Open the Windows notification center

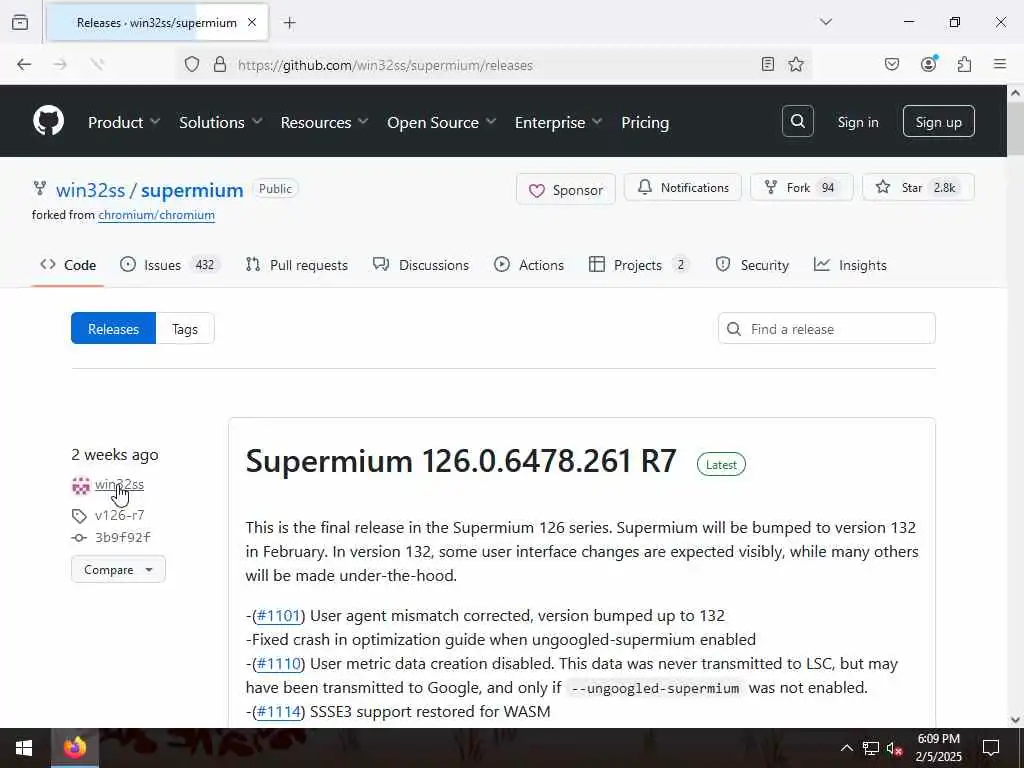click(991, 748)
